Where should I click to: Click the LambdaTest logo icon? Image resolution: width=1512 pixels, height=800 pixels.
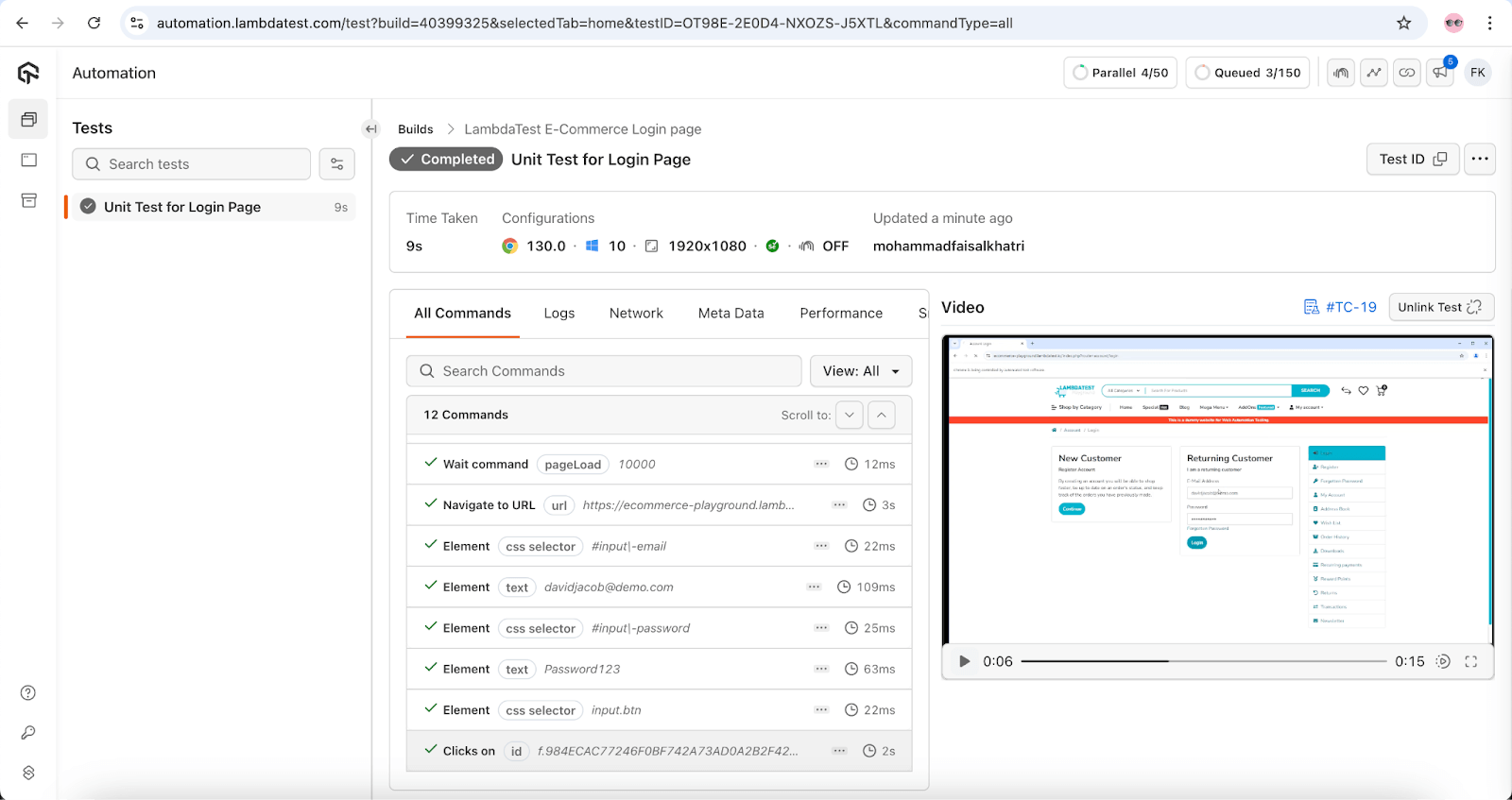[28, 73]
